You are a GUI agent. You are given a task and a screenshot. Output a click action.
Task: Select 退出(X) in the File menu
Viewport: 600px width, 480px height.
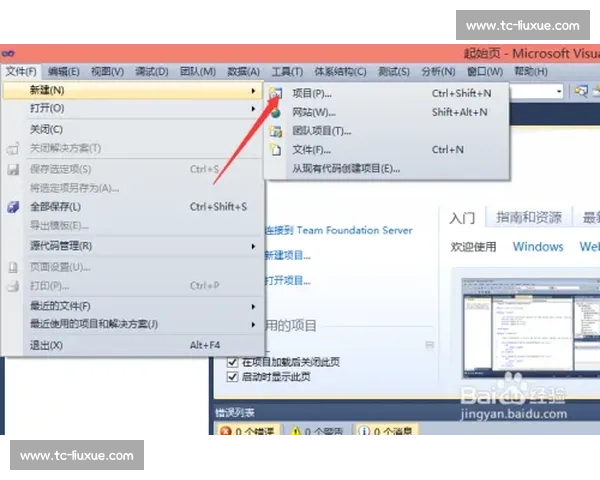132,345
